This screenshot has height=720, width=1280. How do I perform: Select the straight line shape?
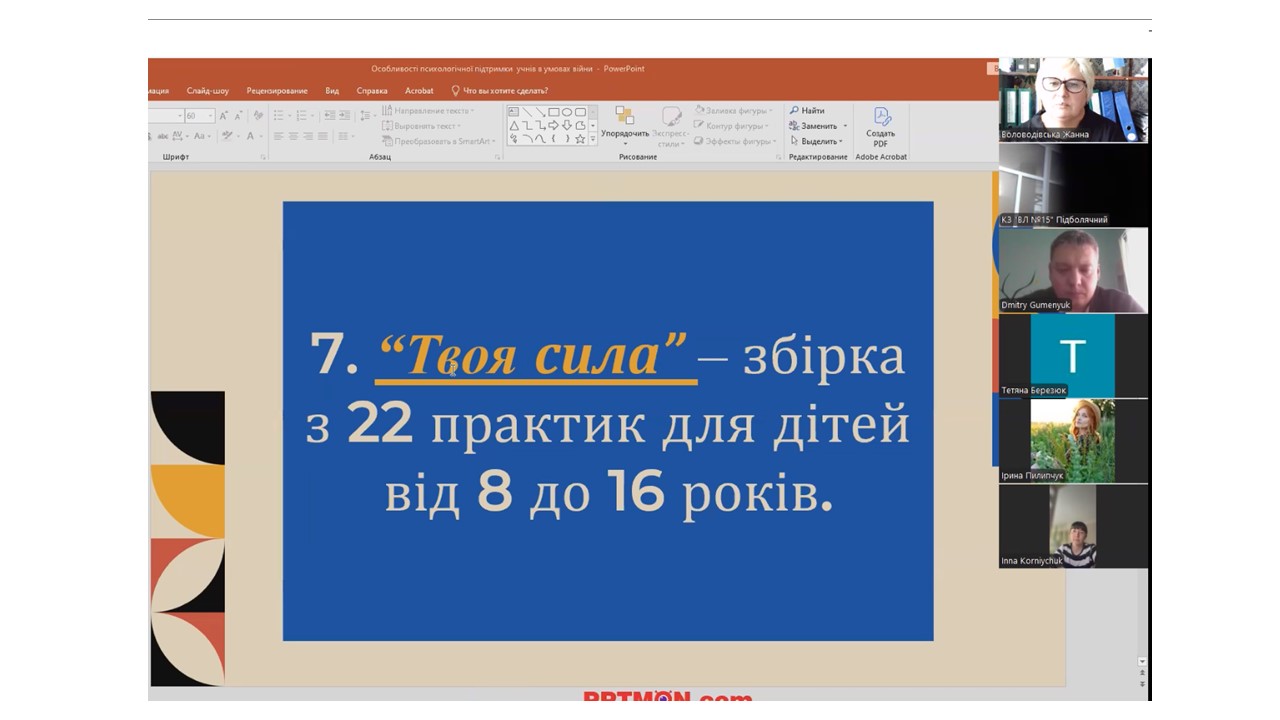click(x=528, y=112)
